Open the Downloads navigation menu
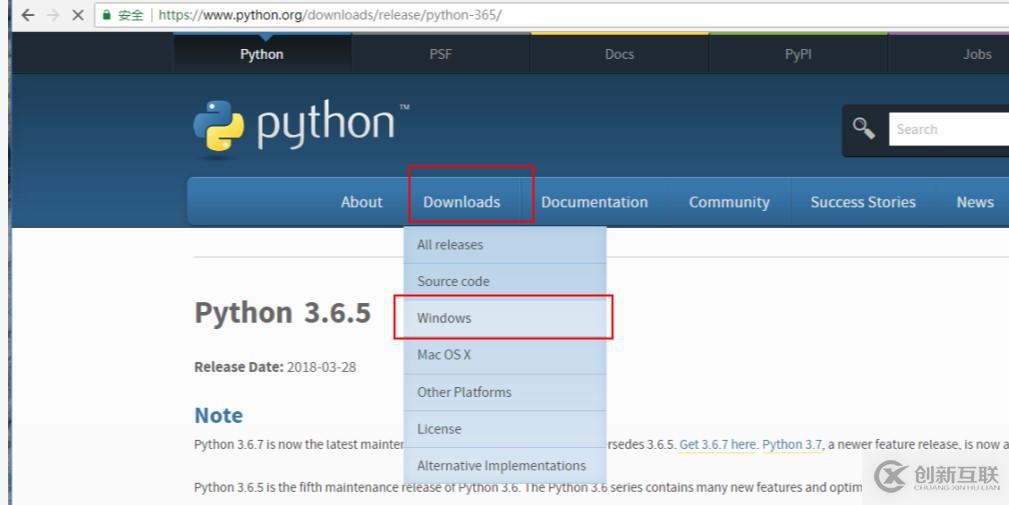Screen dimensions: 1009x505 [x=461, y=202]
